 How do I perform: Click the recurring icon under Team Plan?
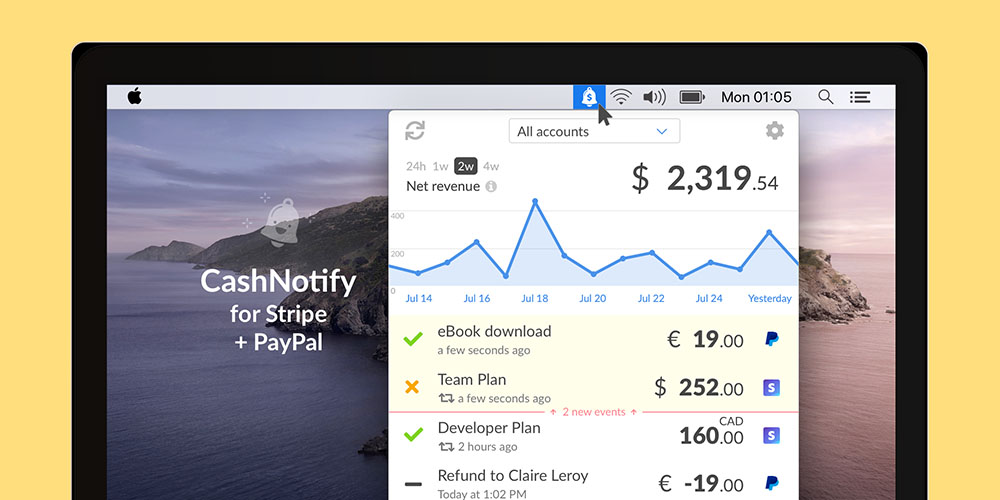(446, 399)
